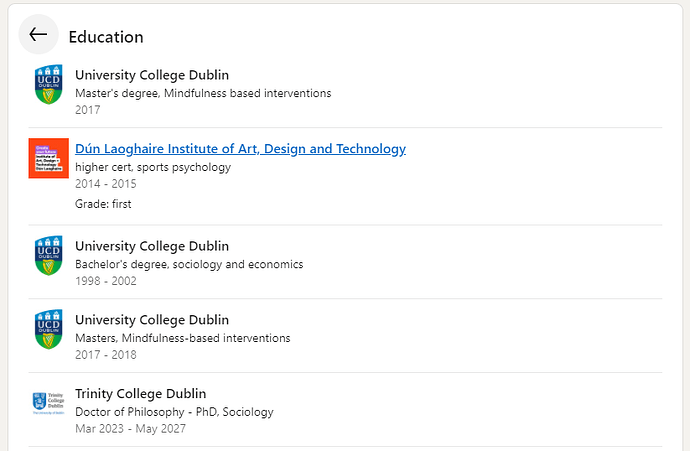Click the UCD crest for the Masters 2017 - 2018 entry
Image resolution: width=690 pixels, height=451 pixels.
(x=49, y=330)
